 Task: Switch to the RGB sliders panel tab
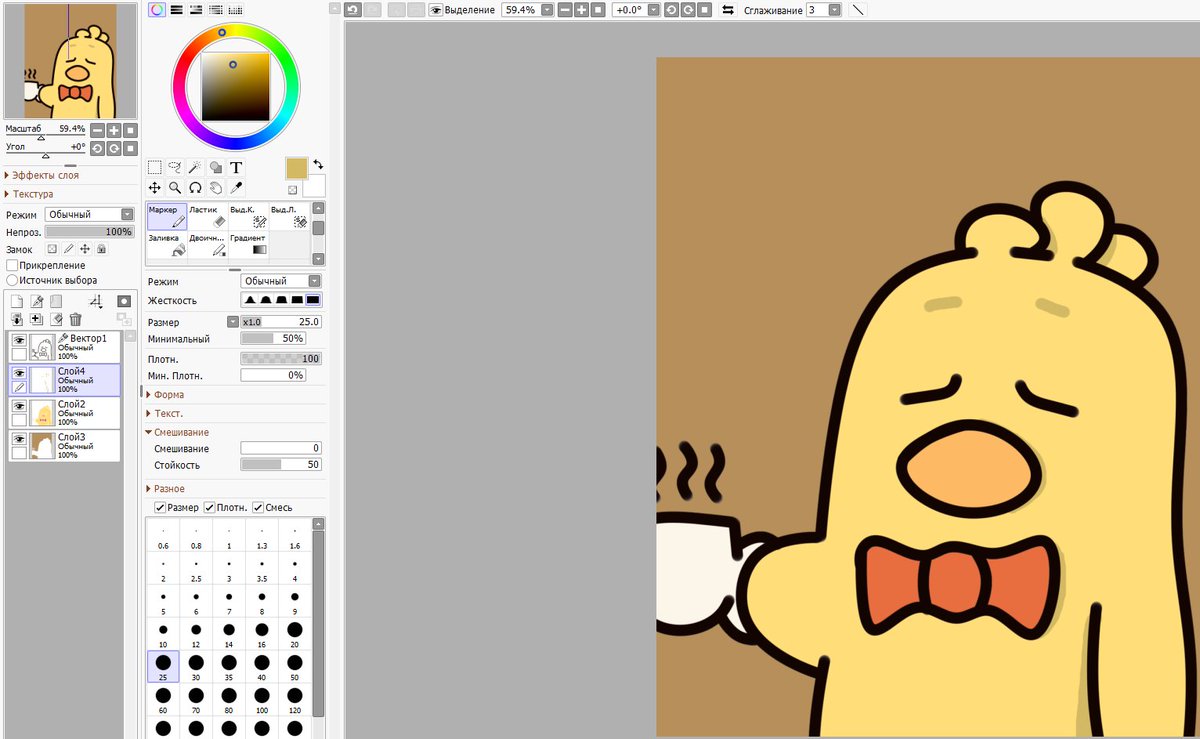click(176, 9)
